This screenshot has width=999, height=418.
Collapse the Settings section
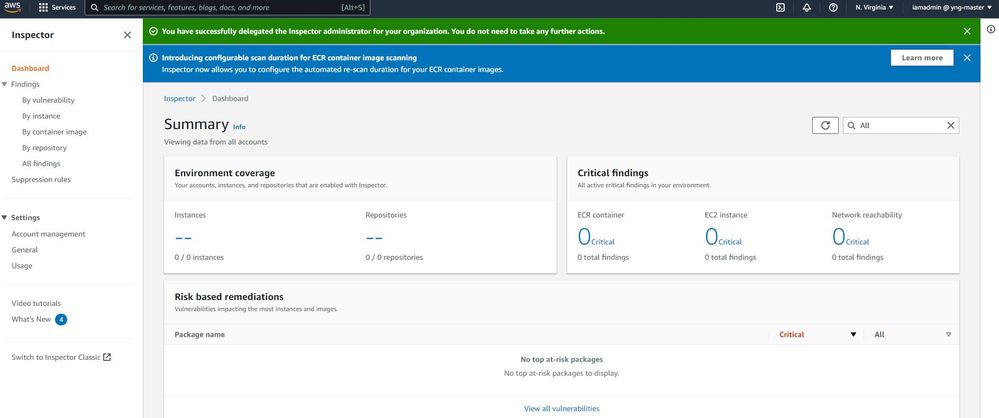pyautogui.click(x=4, y=217)
